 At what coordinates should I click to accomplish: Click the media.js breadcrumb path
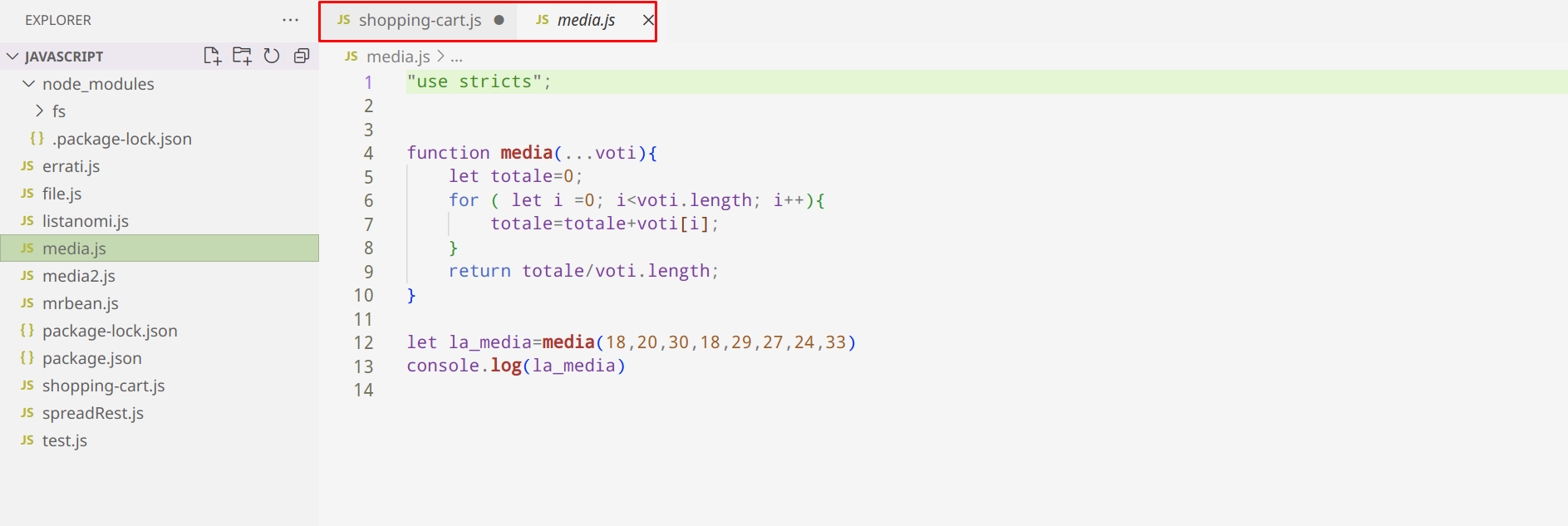398,57
